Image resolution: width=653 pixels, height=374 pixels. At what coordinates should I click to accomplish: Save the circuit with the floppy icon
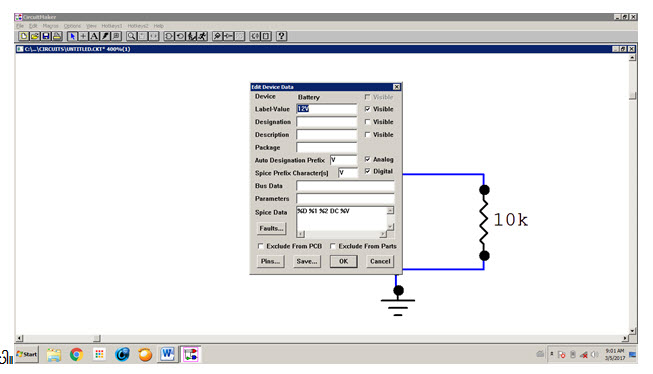[x=46, y=36]
